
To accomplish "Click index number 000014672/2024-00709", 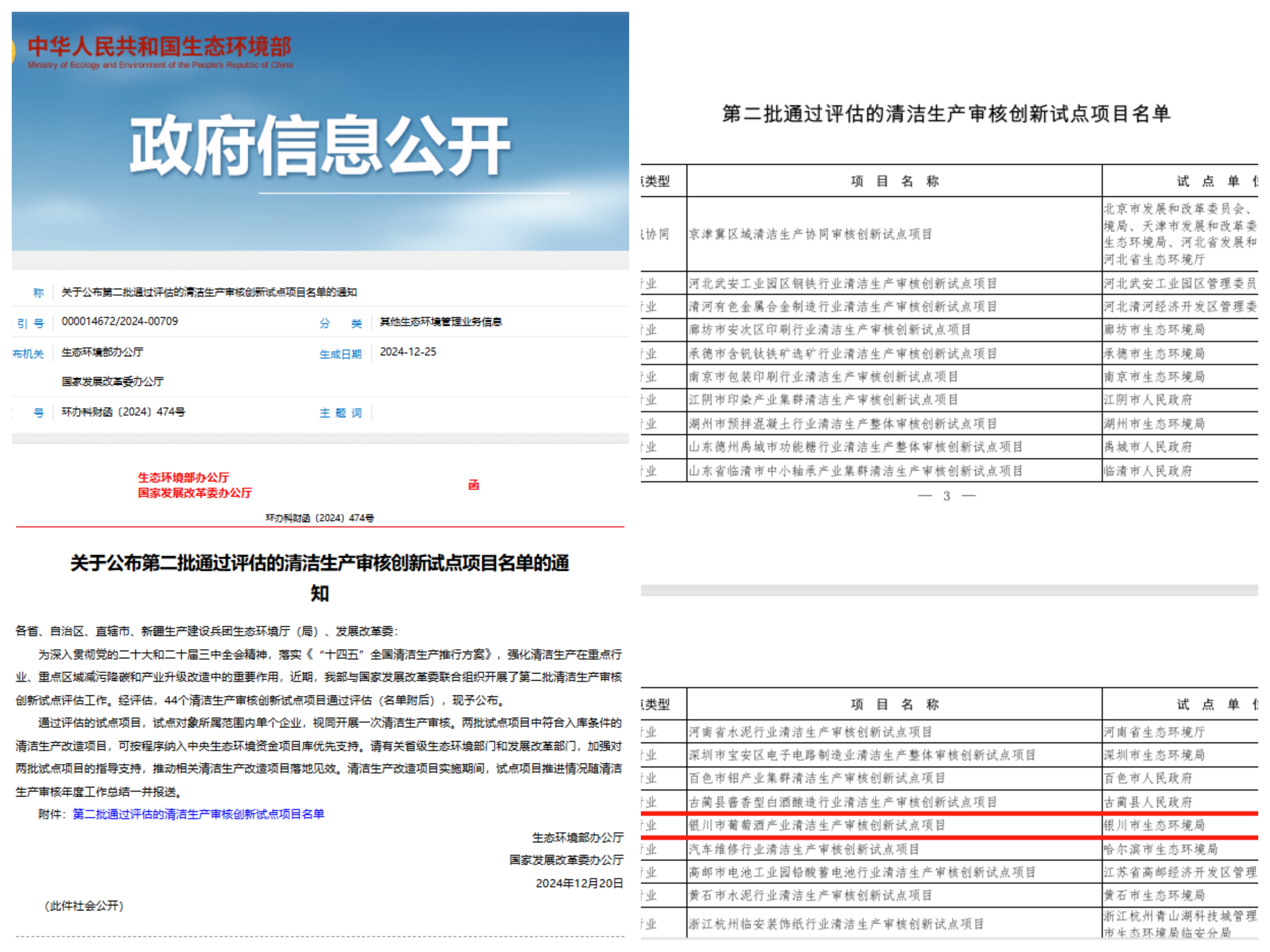I will pyautogui.click(x=119, y=321).
